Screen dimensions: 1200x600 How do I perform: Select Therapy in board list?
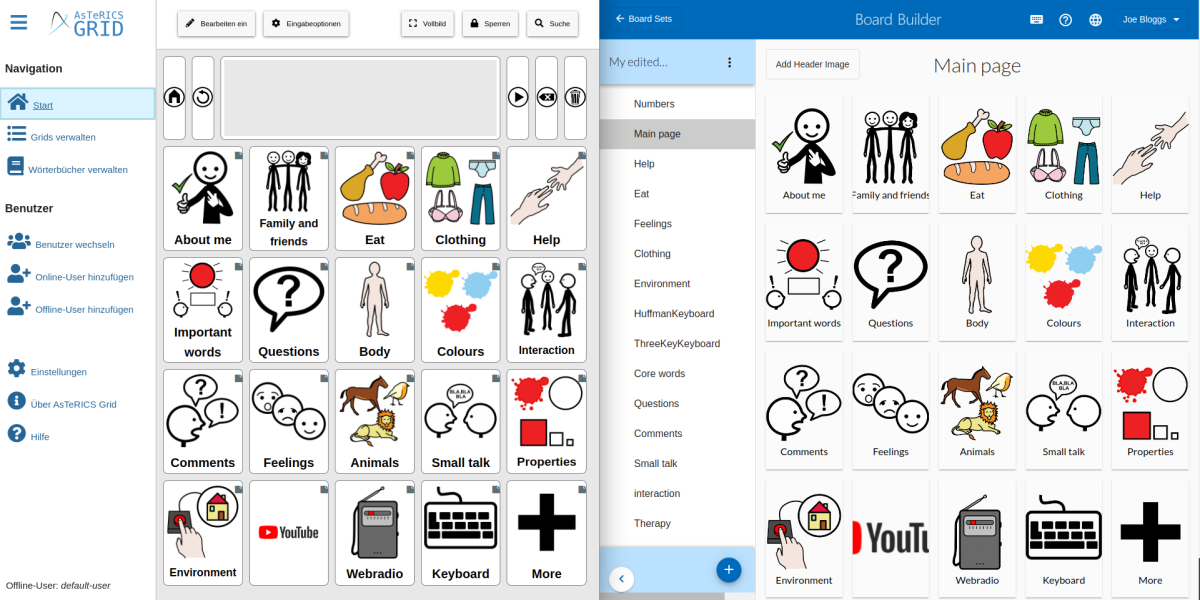point(678,524)
